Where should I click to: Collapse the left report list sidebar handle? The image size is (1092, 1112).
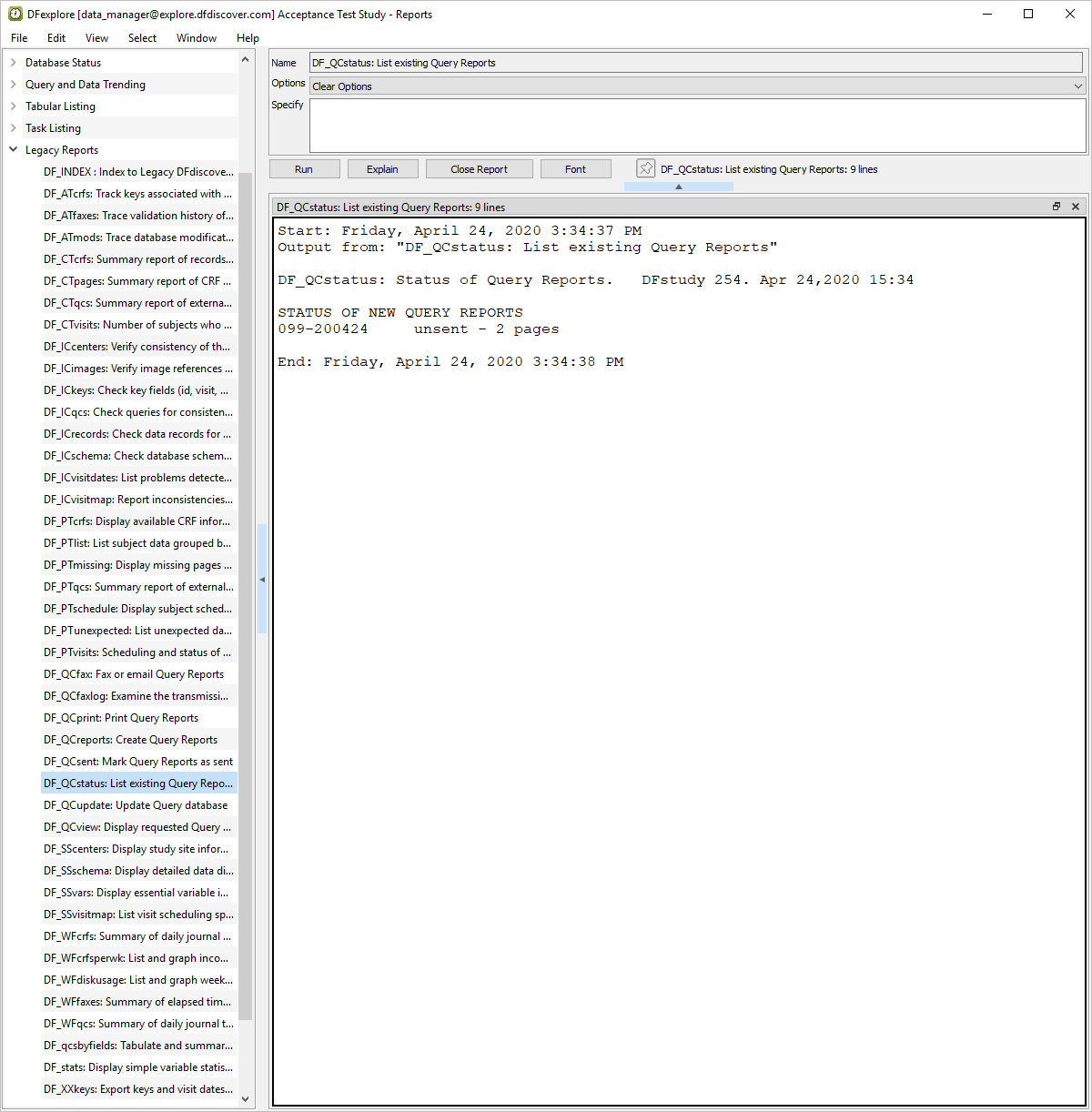point(262,579)
